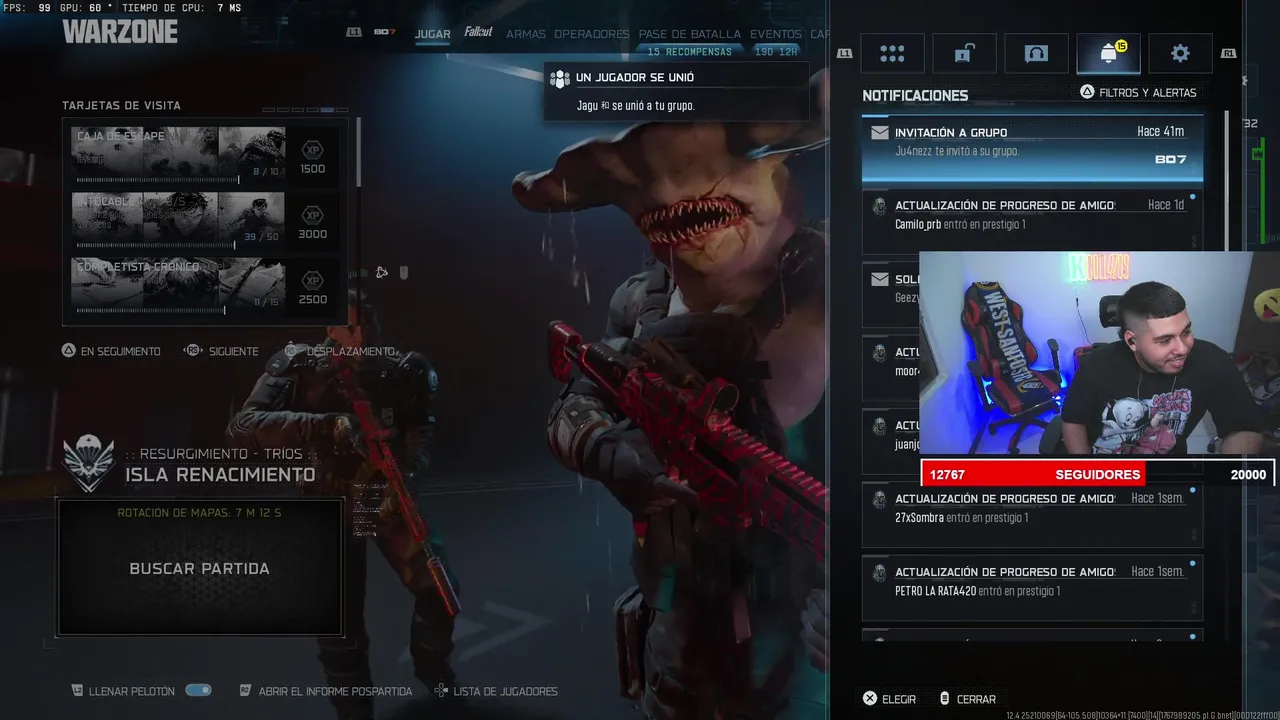Screen dimensions: 1280x720
Task: Select the notifications bell icon
Action: pos(1108,54)
